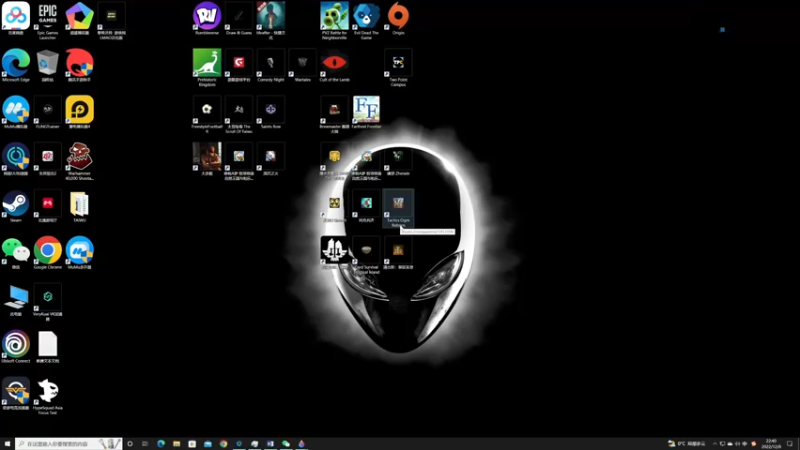Launch the Comedy Night shortcut

coord(270,65)
